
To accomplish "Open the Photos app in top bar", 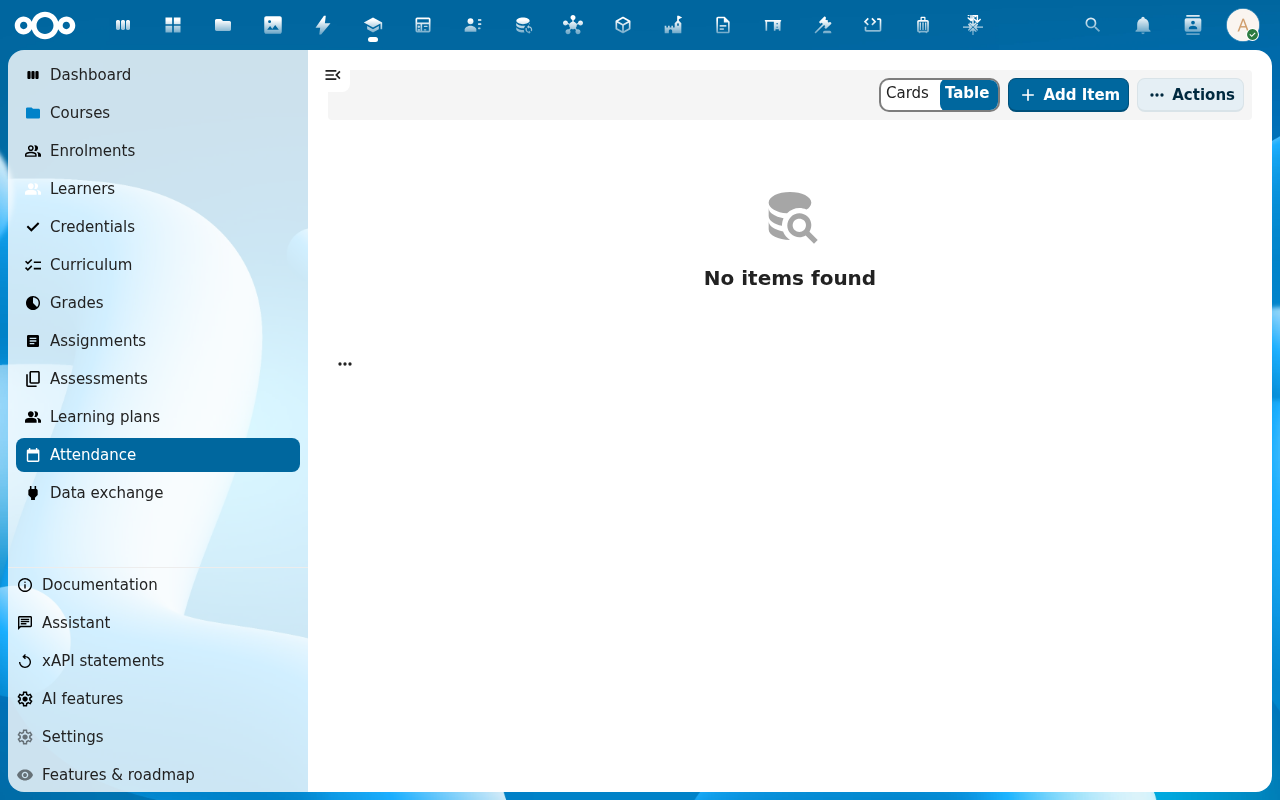I will [273, 25].
